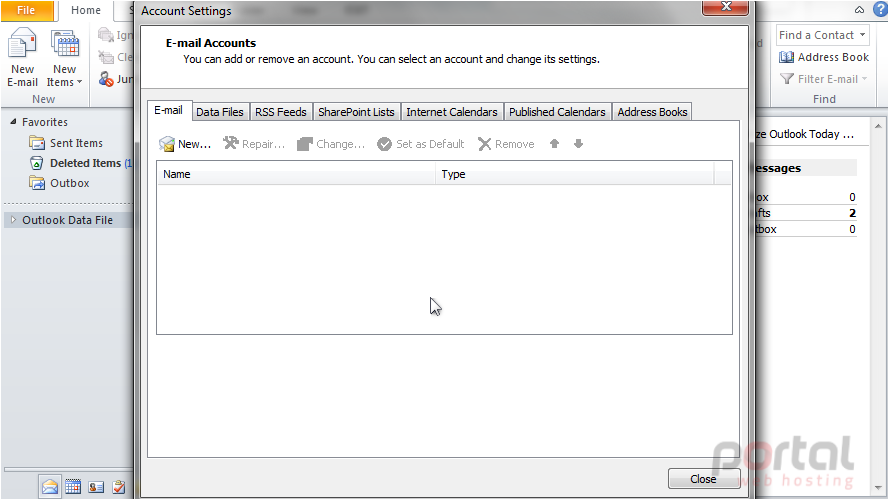Viewport: 889px width, 500px height.
Task: Click Customize Outlook Today link
Action: click(x=806, y=134)
